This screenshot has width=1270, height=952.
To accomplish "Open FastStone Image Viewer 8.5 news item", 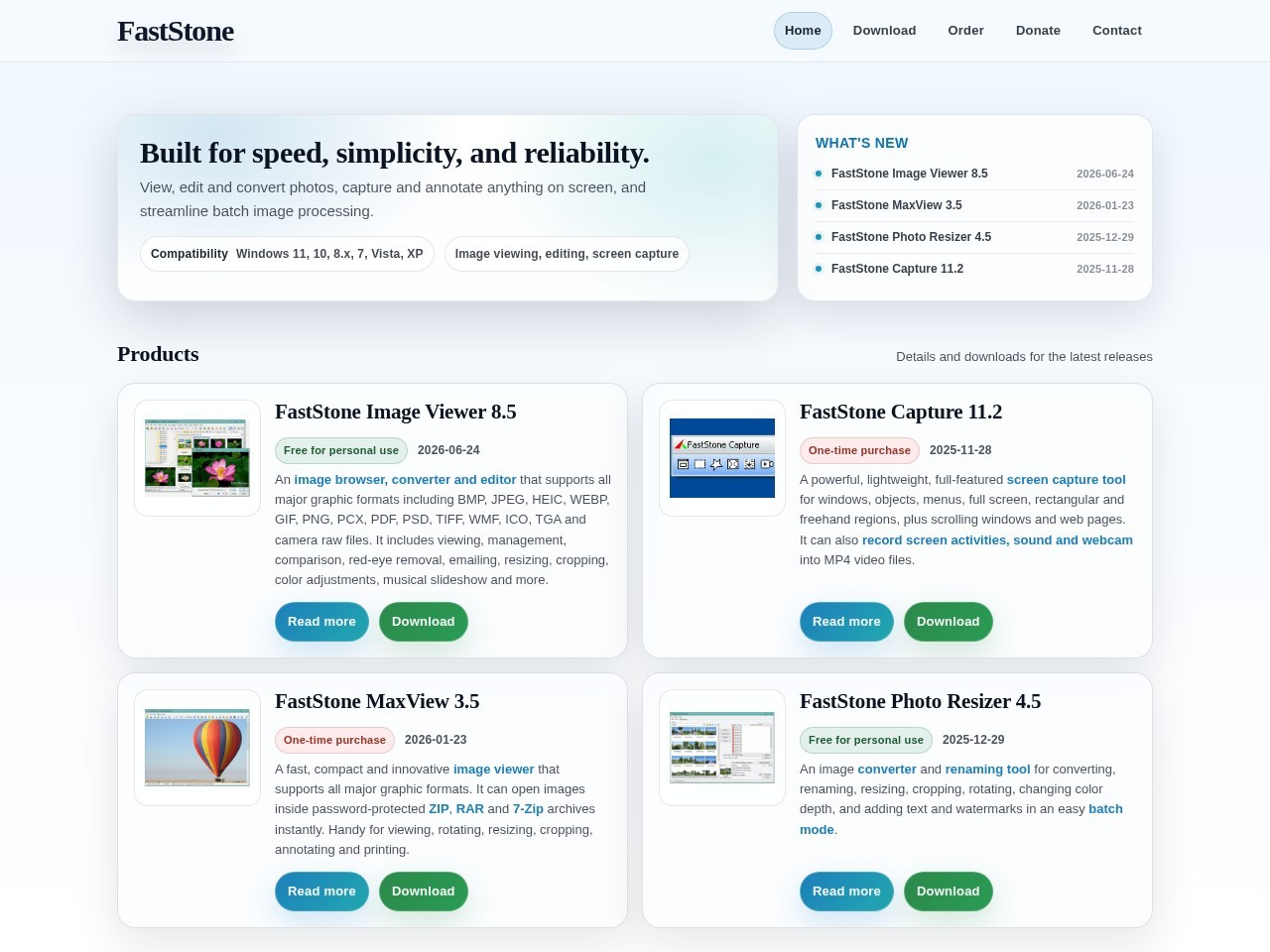I will (x=909, y=174).
